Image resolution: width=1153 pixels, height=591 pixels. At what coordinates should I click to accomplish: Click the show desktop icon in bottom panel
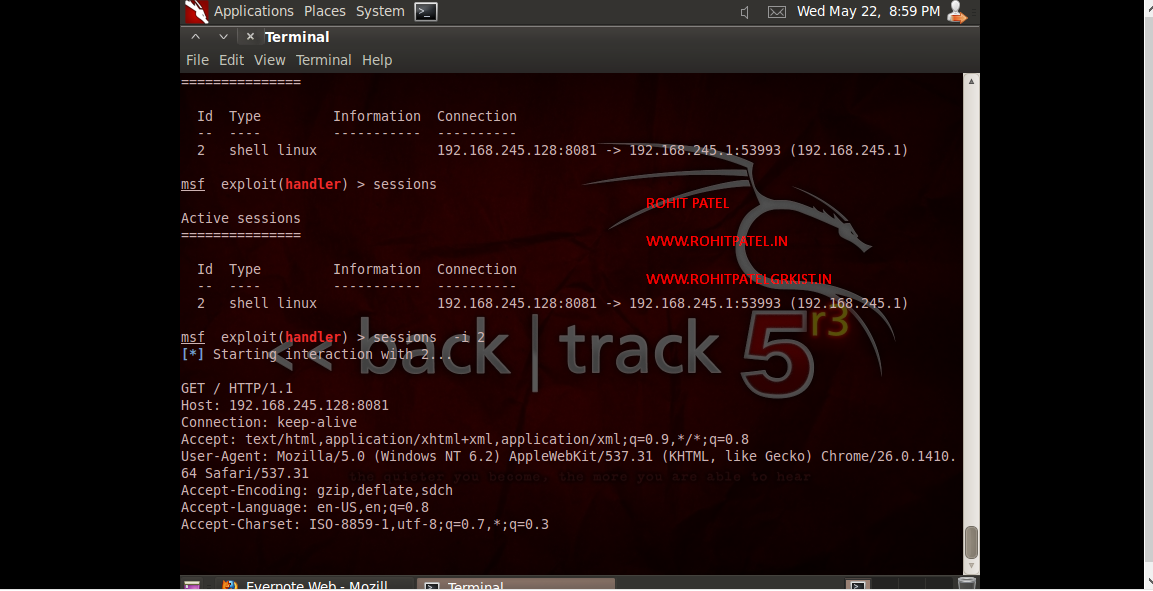(x=192, y=585)
